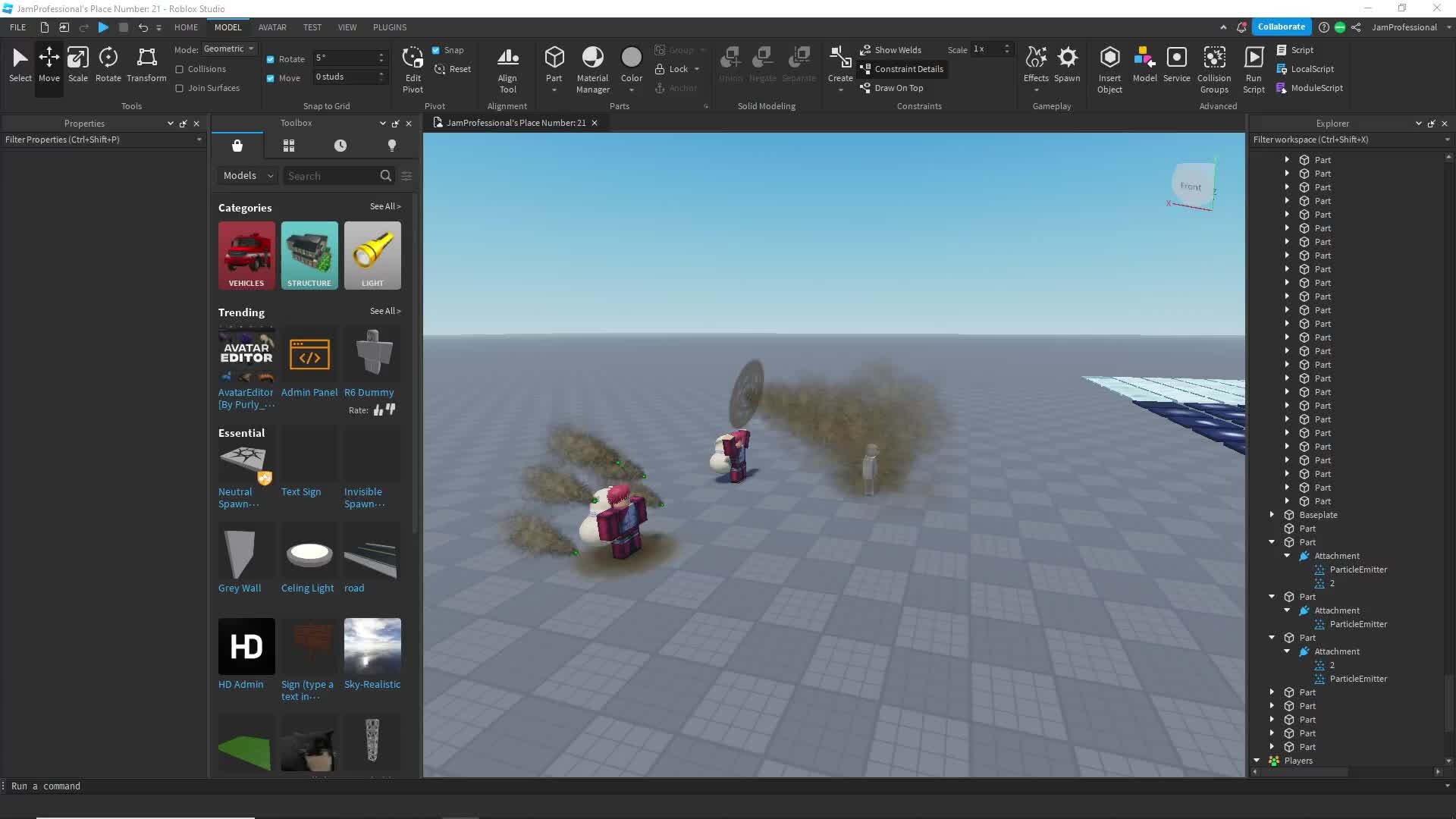Enable the Collisions checkbox
This screenshot has width=1456, height=819.
[180, 69]
